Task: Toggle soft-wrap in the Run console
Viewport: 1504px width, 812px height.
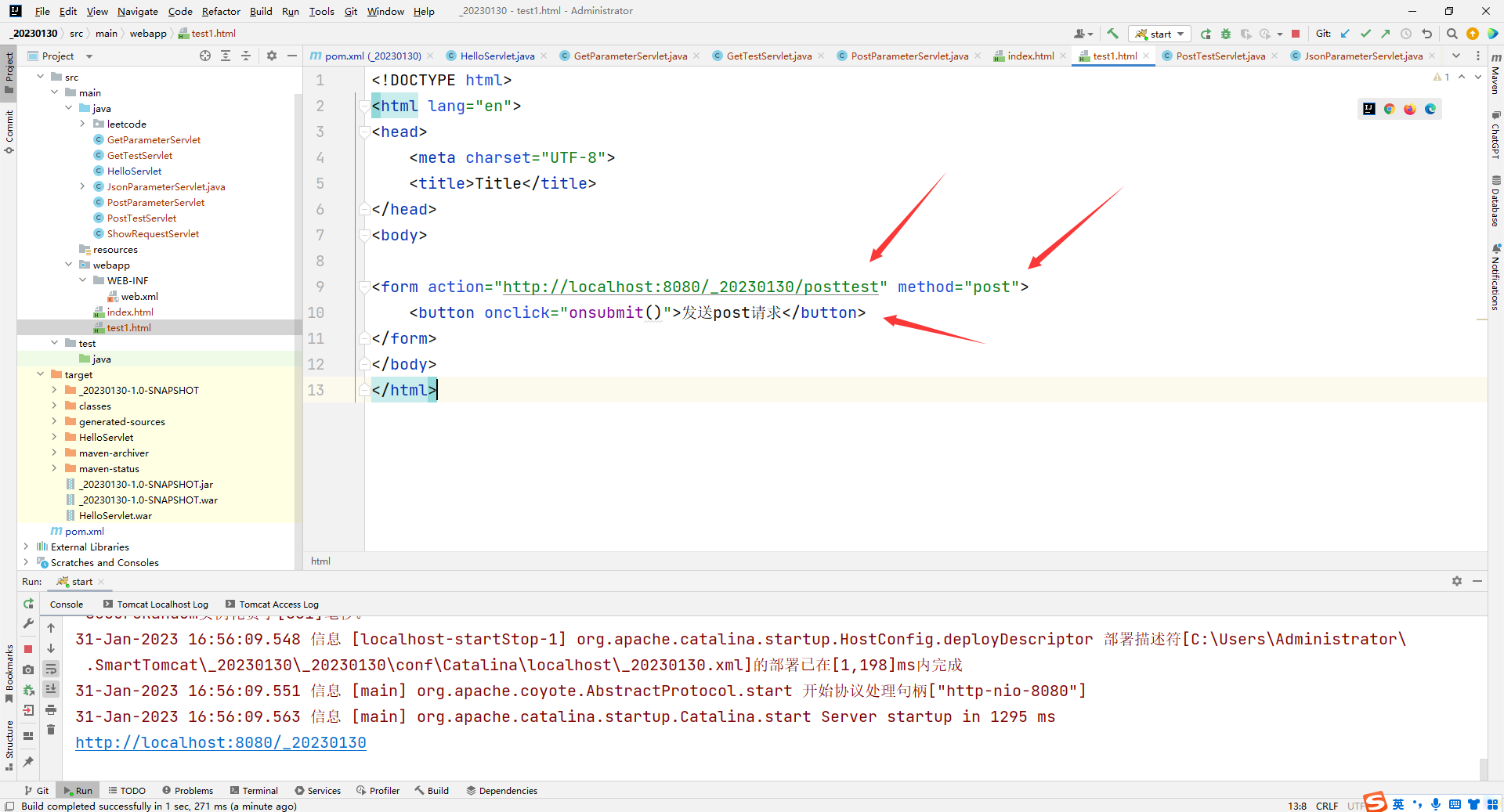Action: [x=51, y=669]
